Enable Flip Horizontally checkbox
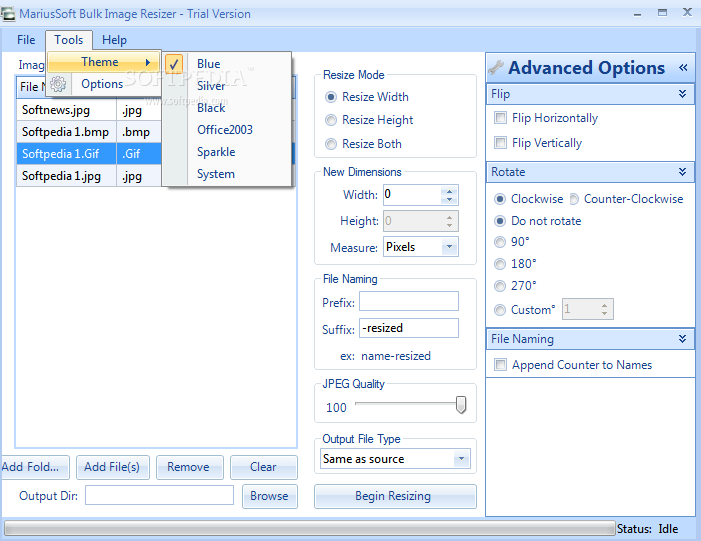 (500, 118)
